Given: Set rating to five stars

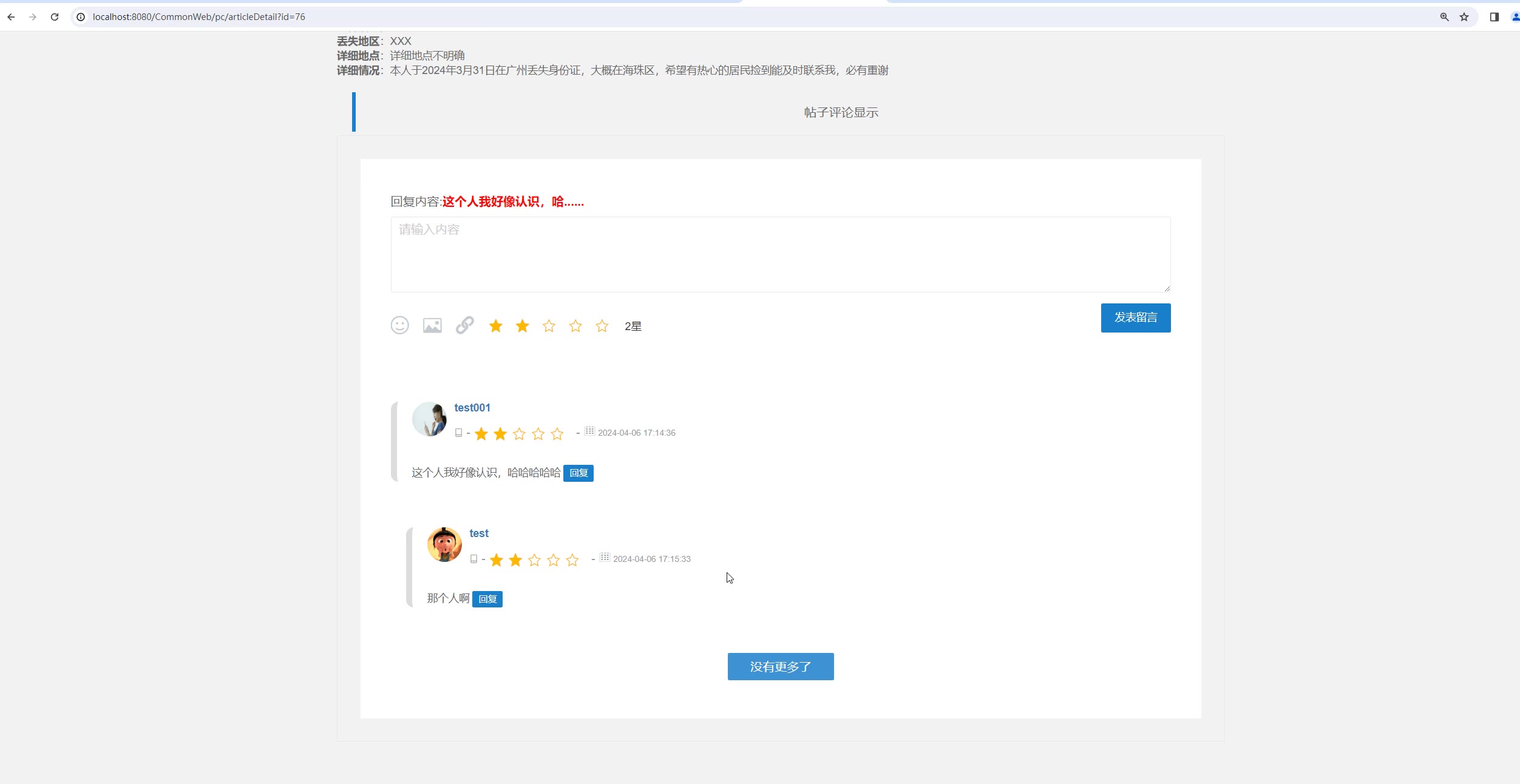Looking at the screenshot, I should 602,326.
